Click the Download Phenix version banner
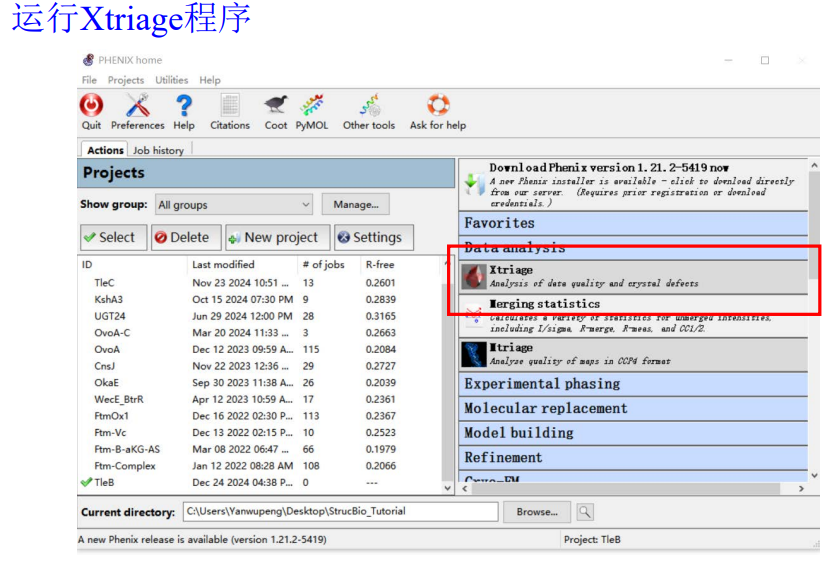Viewport: 836px width, 563px height. click(633, 184)
